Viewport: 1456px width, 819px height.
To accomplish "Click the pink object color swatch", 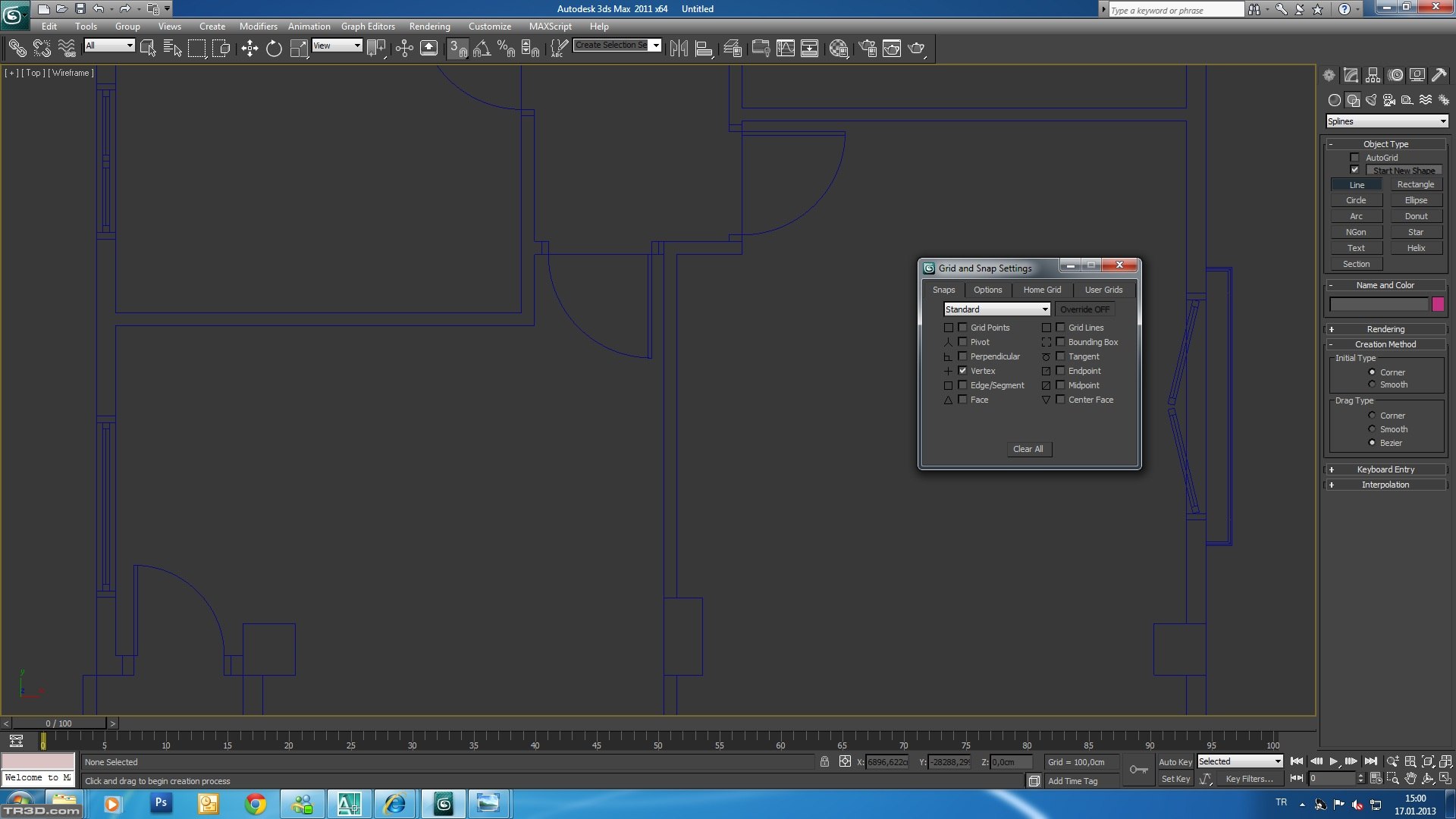I will 1438,304.
